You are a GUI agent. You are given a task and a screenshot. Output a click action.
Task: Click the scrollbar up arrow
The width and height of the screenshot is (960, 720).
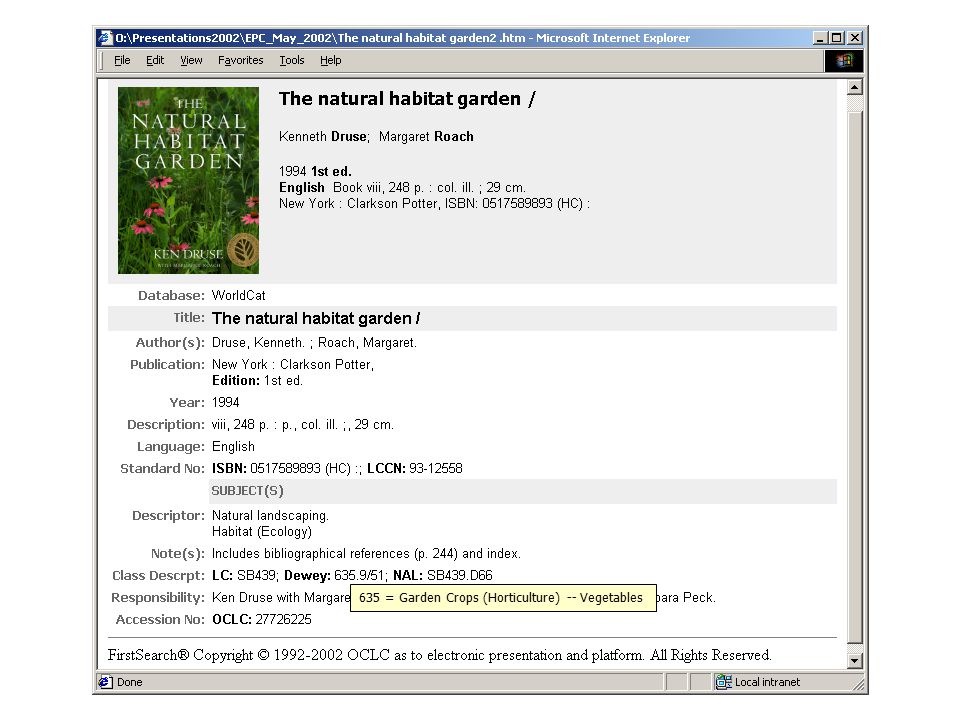855,87
